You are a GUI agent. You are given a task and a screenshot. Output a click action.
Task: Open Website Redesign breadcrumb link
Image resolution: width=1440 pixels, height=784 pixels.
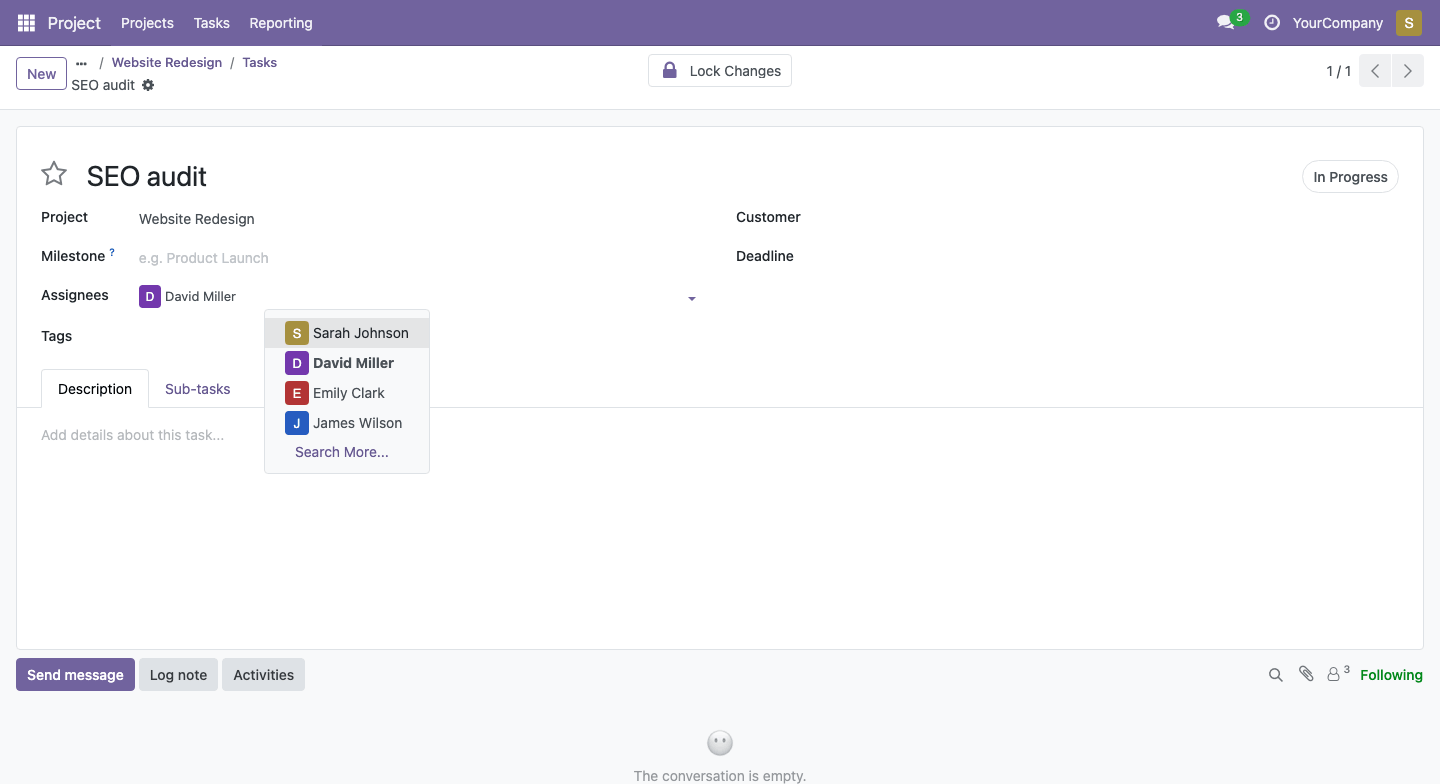coord(167,62)
